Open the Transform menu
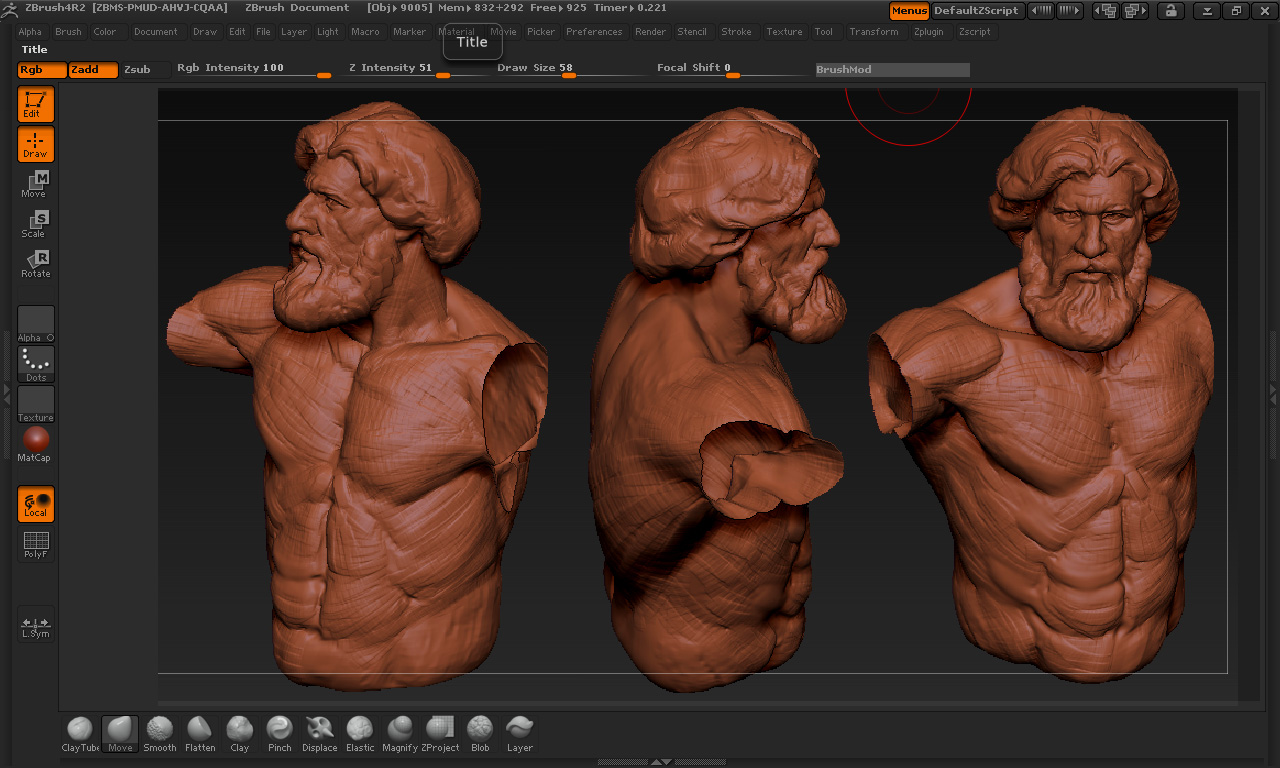 point(873,32)
